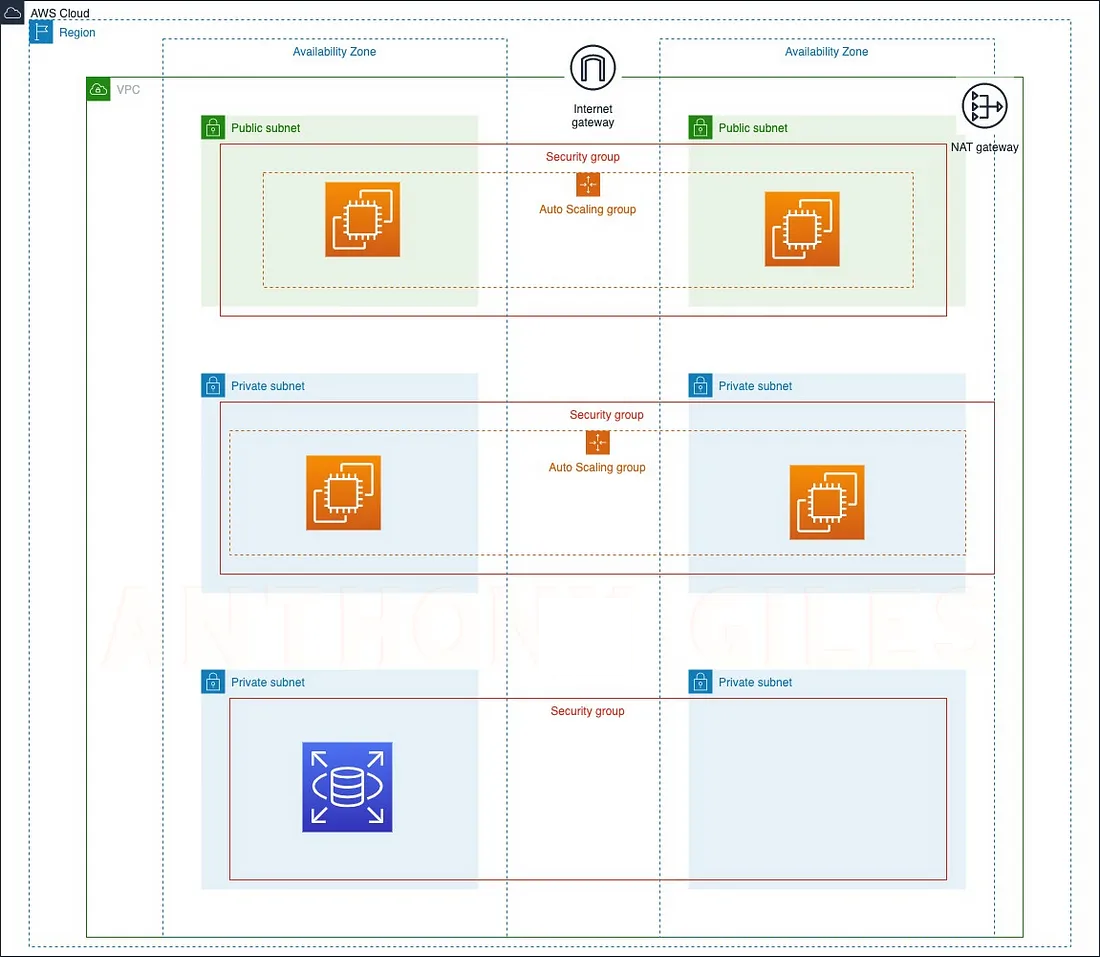The width and height of the screenshot is (1100, 957).
Task: Click the upper Auto Scaling group icon
Action: pos(587,185)
